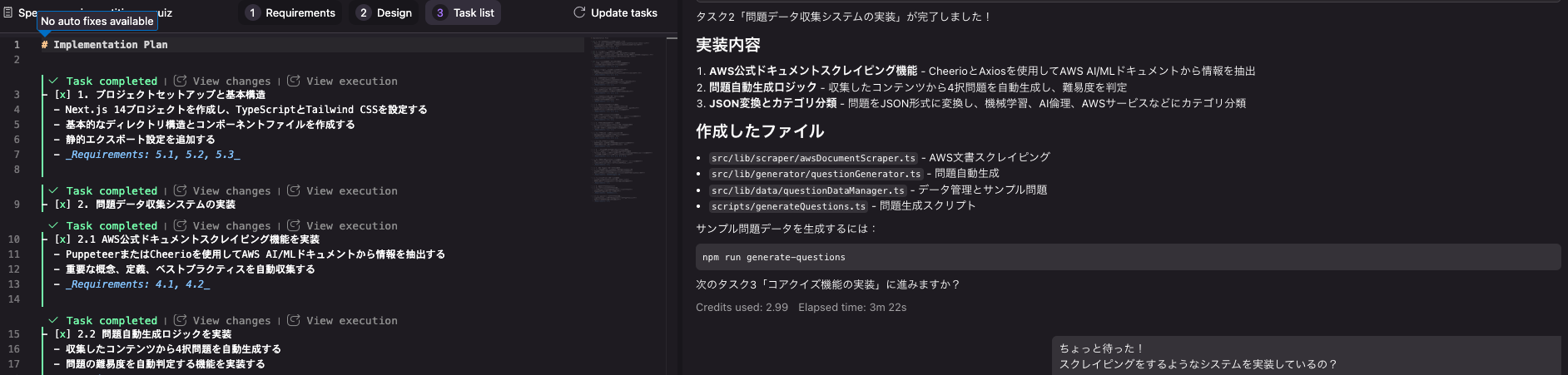Click View changes icon above task 2 line
Image resolution: width=1568 pixels, height=375 pixels.
pyautogui.click(x=180, y=190)
